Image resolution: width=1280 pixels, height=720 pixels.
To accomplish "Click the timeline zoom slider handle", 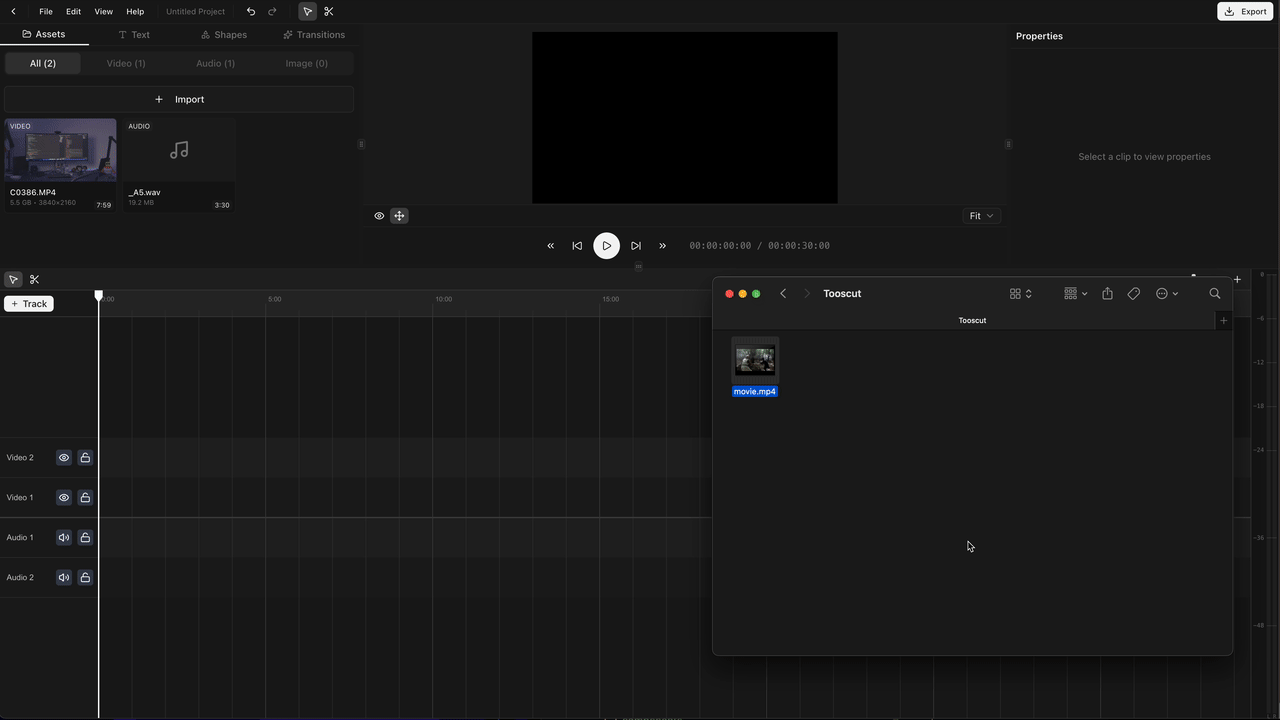I will [1193, 275].
